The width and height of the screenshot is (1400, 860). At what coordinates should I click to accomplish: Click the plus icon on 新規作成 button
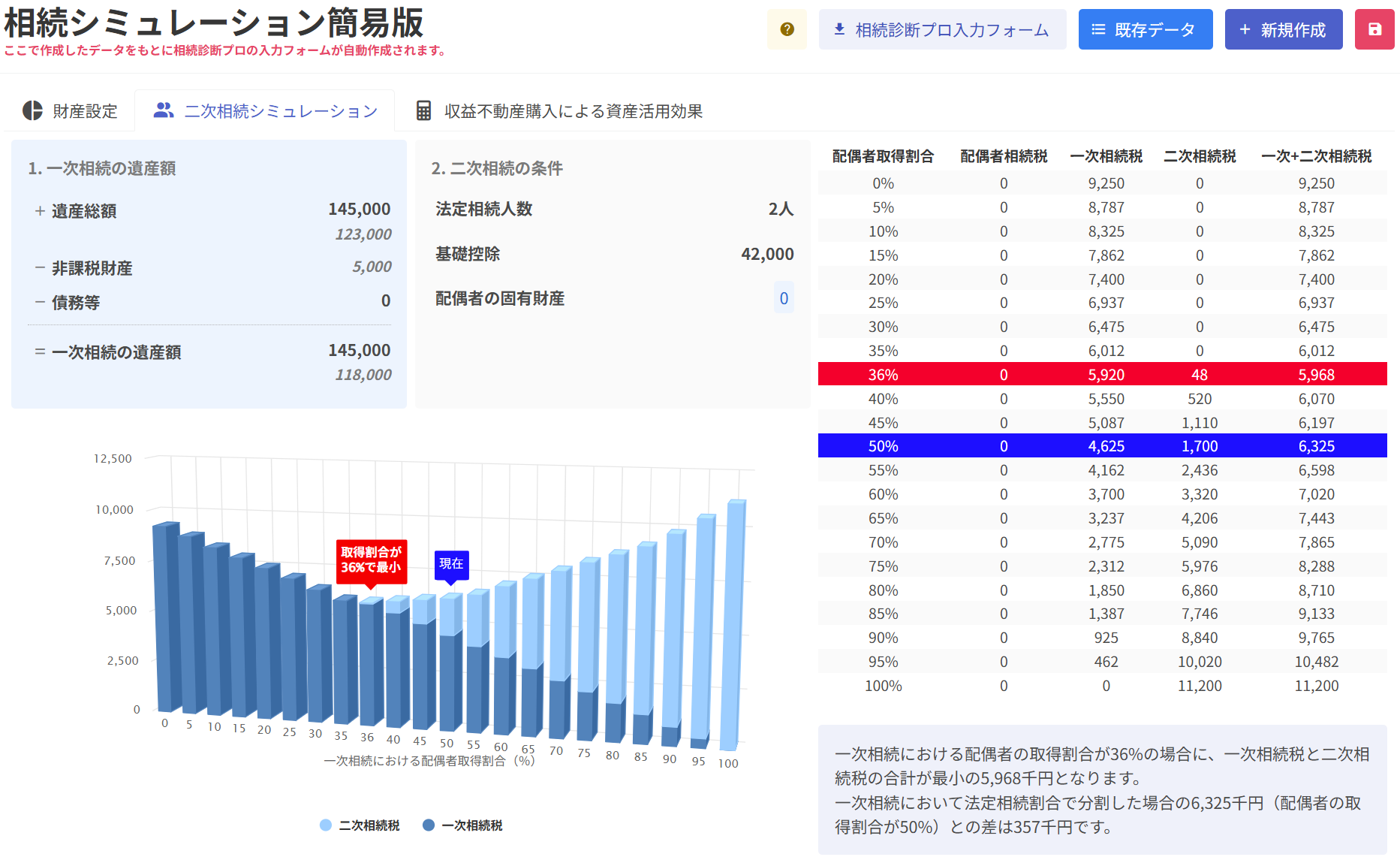tap(1245, 29)
